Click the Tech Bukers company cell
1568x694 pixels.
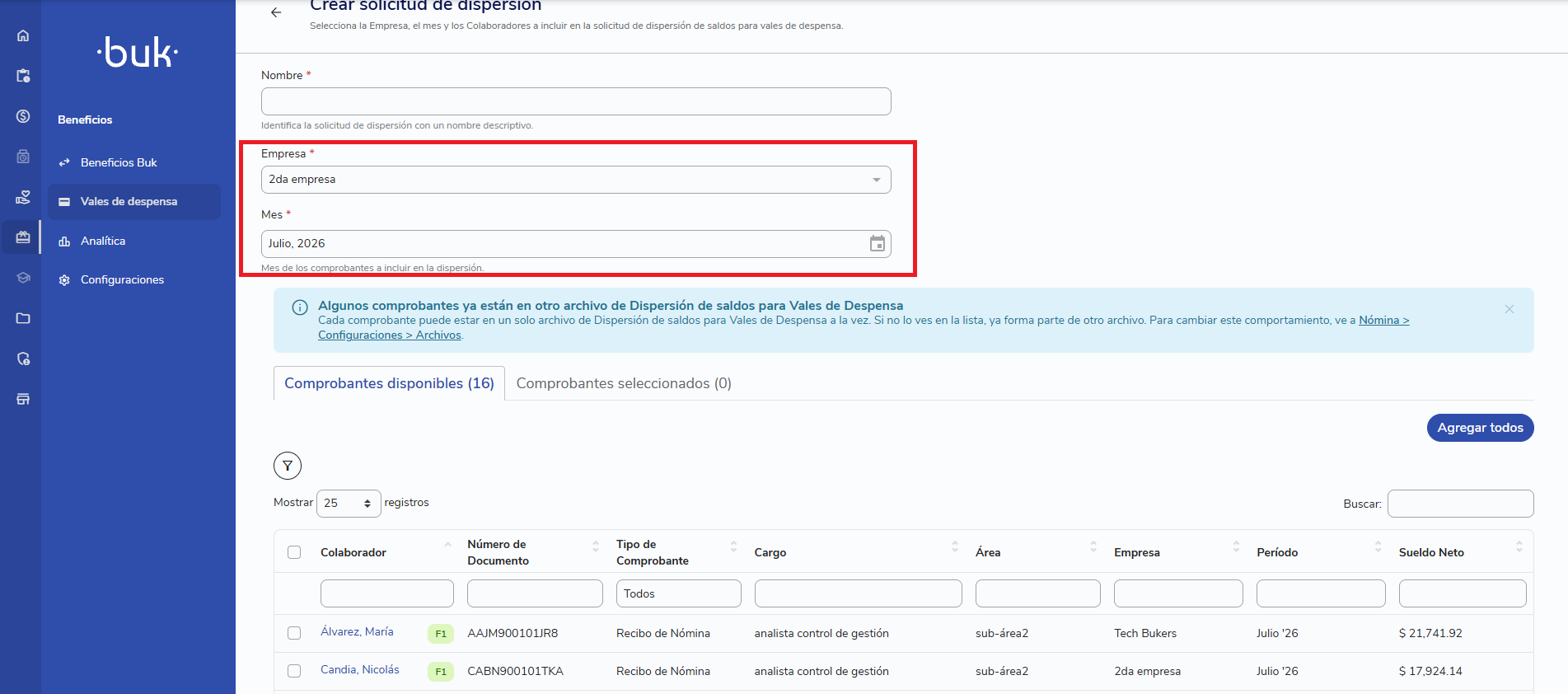pyautogui.click(x=1145, y=633)
